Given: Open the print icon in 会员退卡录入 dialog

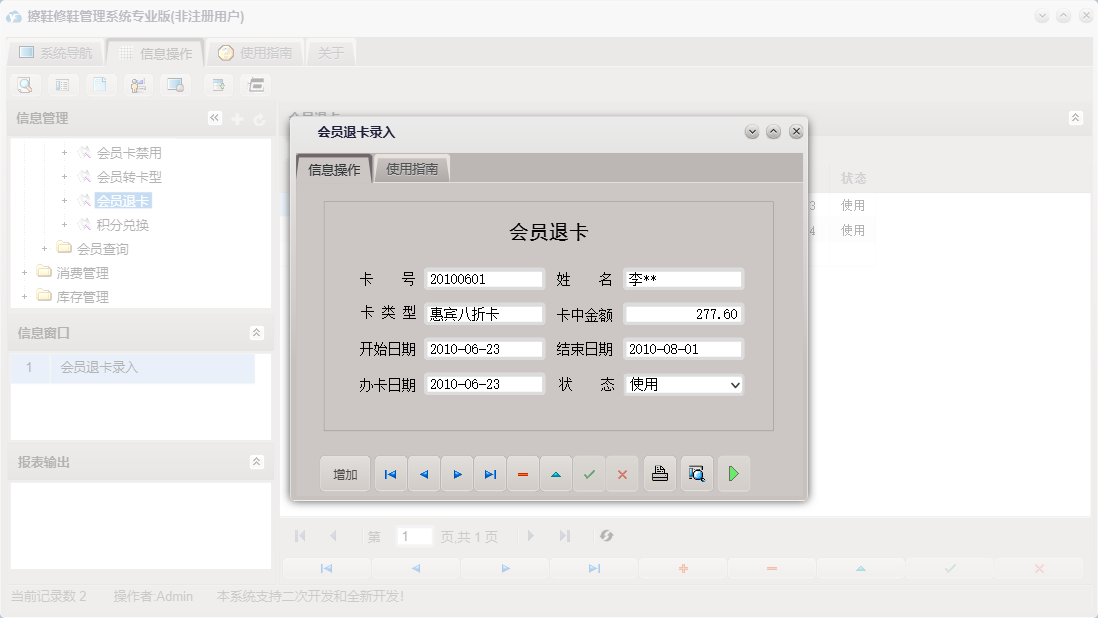Looking at the screenshot, I should click(660, 473).
